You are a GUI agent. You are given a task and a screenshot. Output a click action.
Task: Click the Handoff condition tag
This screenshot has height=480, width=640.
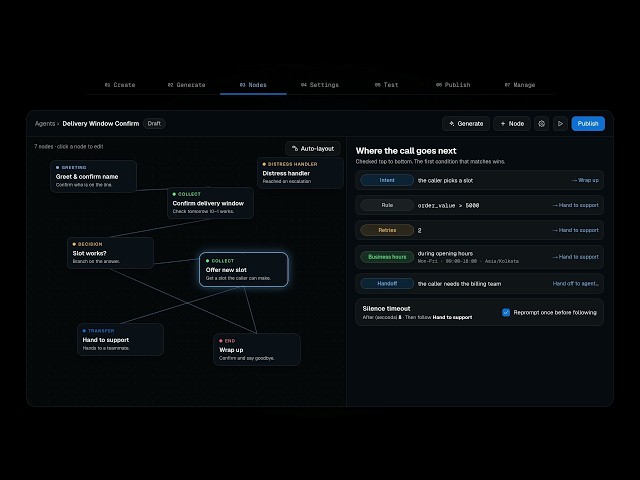pos(387,284)
